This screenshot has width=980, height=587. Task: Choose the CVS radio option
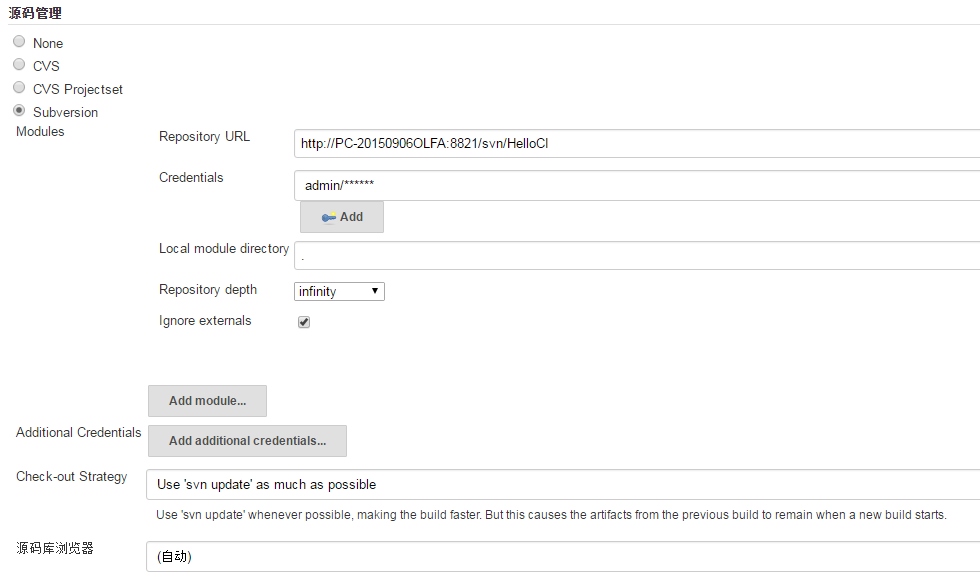[x=19, y=65]
